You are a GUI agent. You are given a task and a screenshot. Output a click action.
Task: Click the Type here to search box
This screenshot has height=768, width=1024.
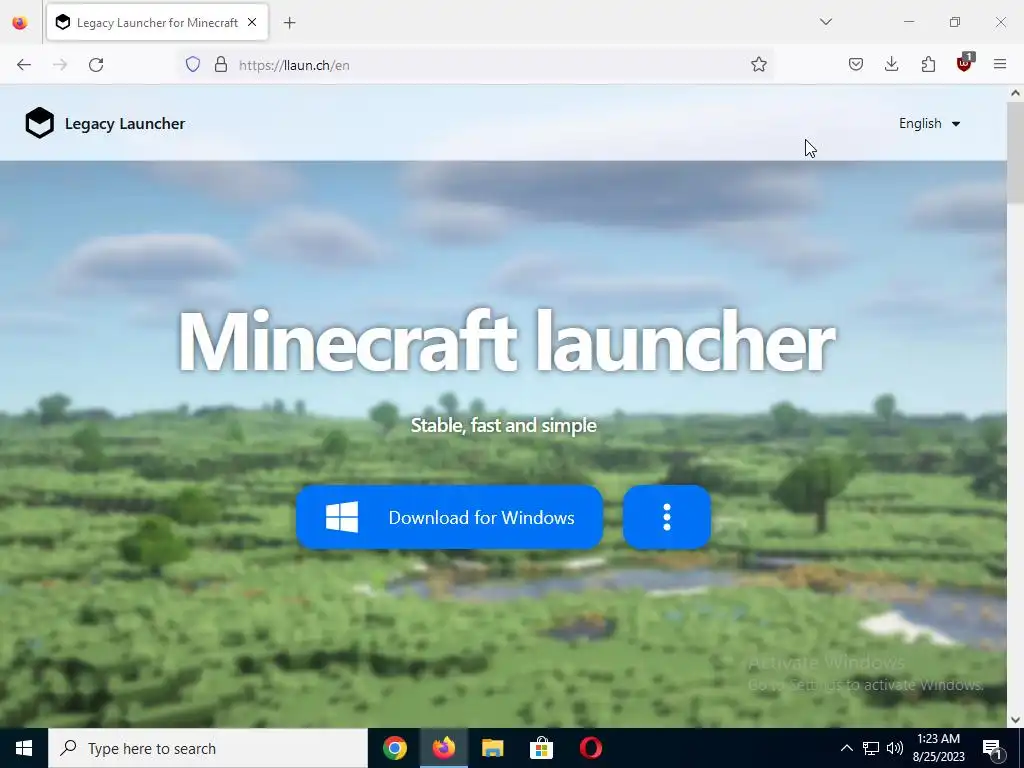point(208,748)
